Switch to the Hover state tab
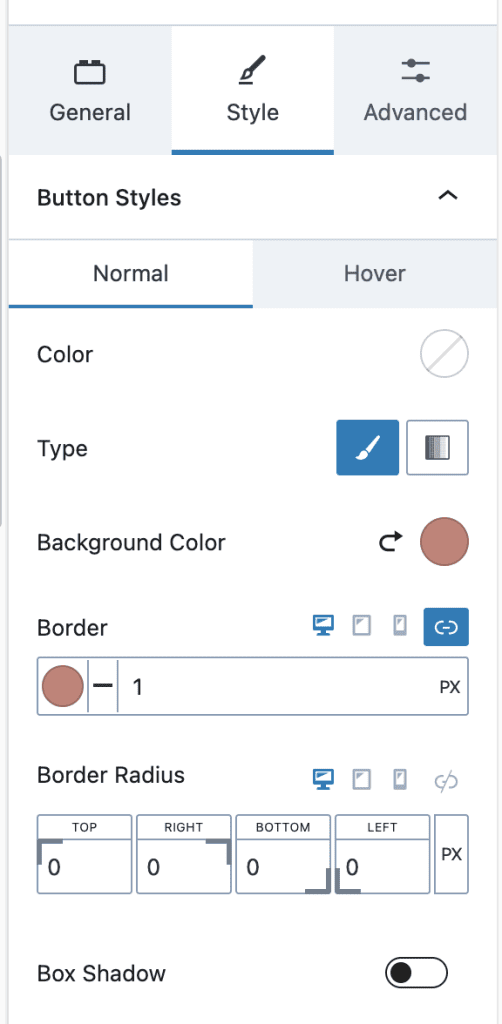 tap(375, 273)
